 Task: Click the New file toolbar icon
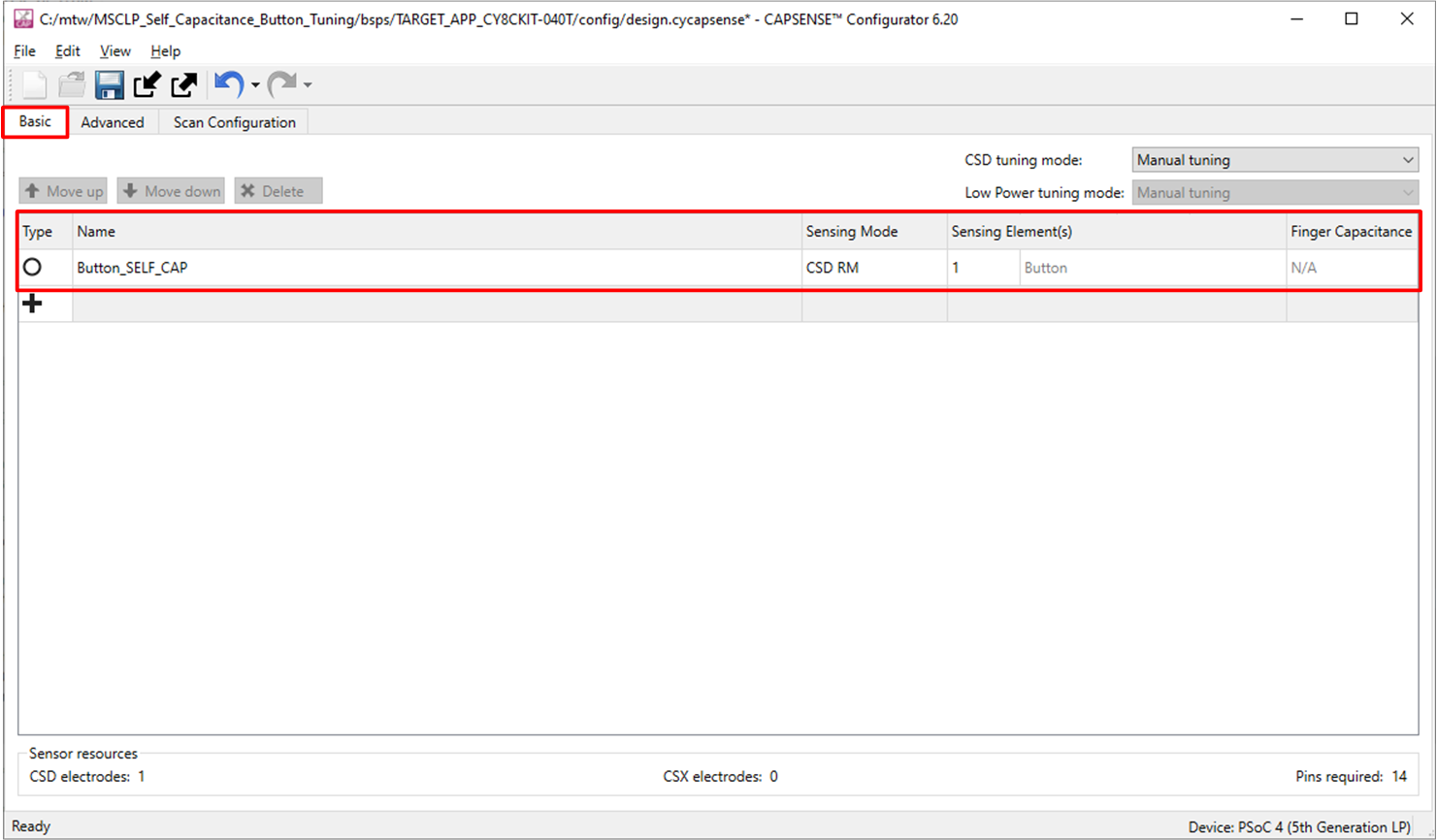[x=34, y=85]
